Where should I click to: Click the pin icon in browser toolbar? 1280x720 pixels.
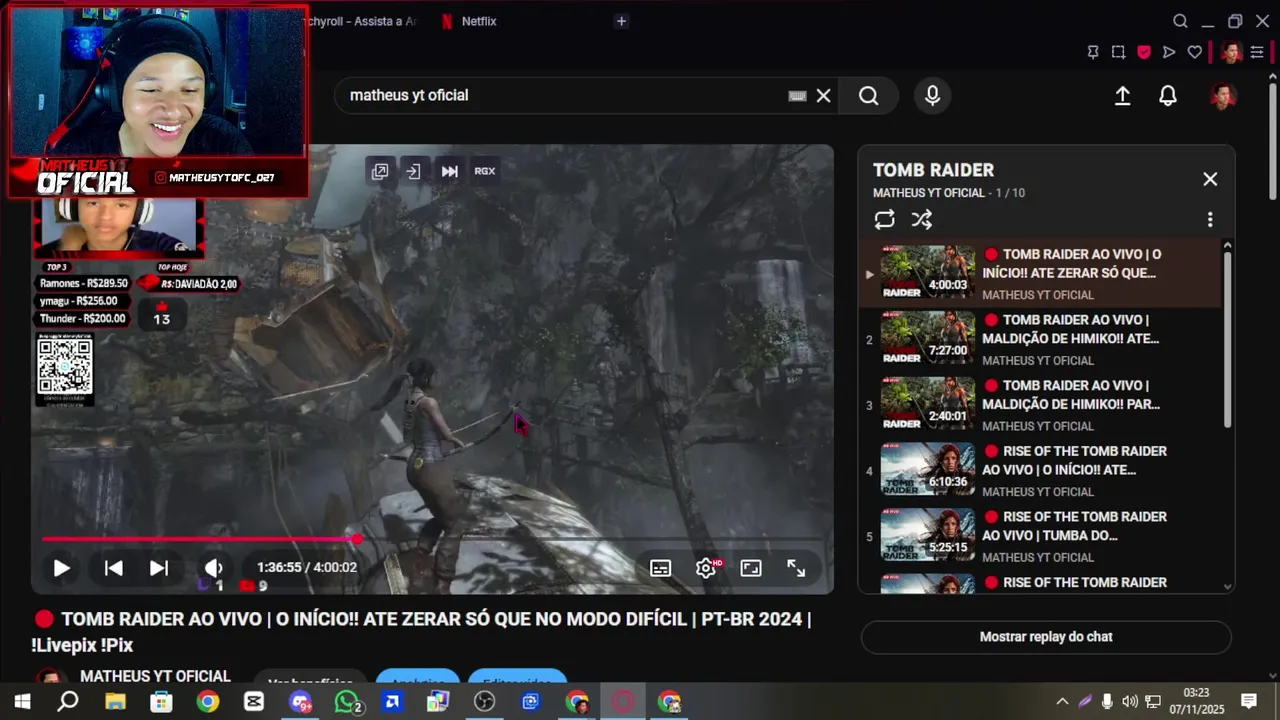(x=1092, y=52)
